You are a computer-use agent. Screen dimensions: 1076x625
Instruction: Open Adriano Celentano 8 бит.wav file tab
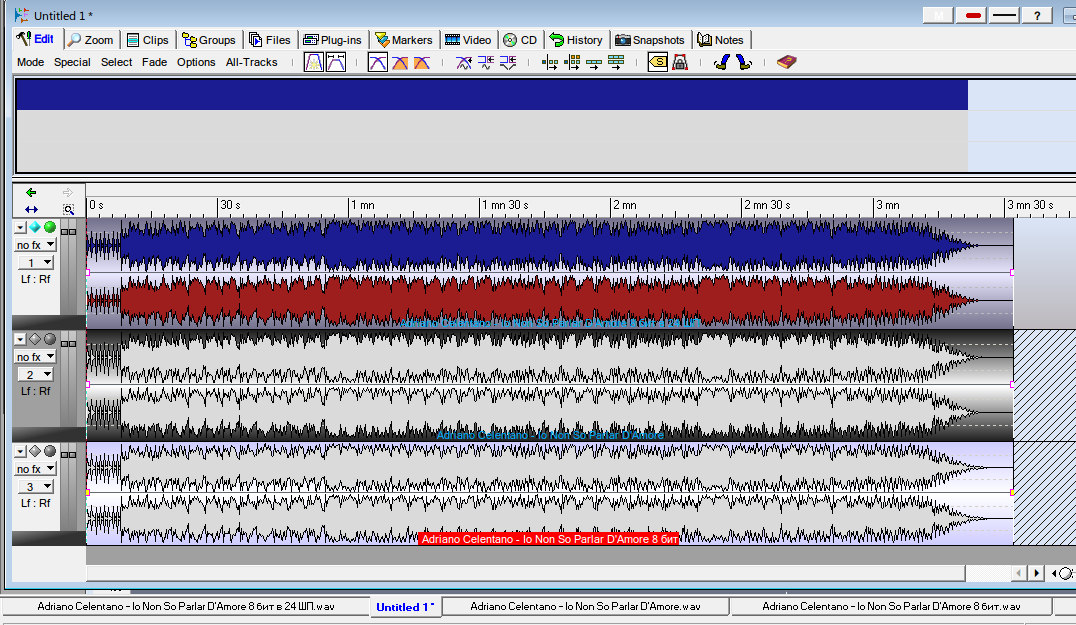click(891, 606)
